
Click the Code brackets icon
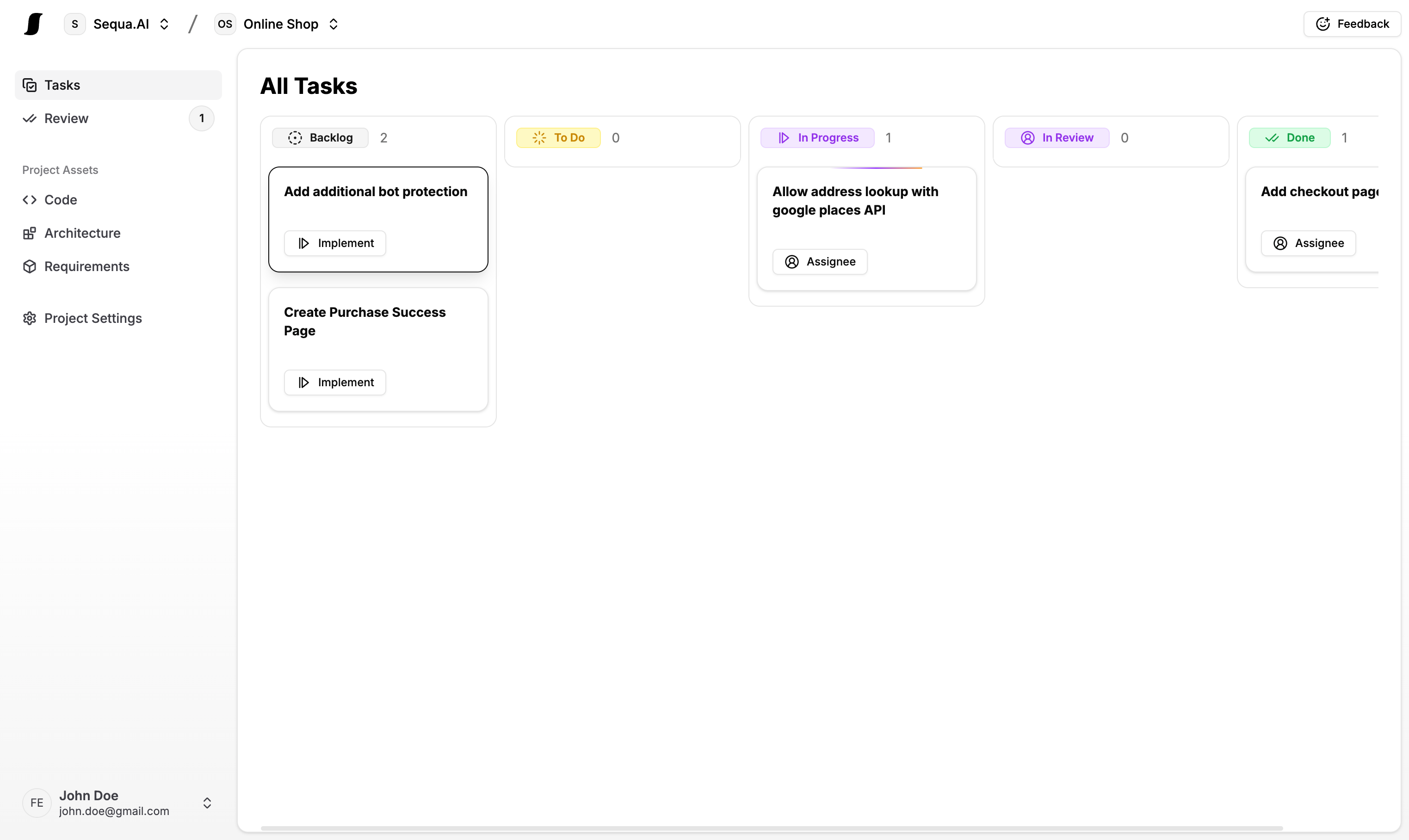30,200
